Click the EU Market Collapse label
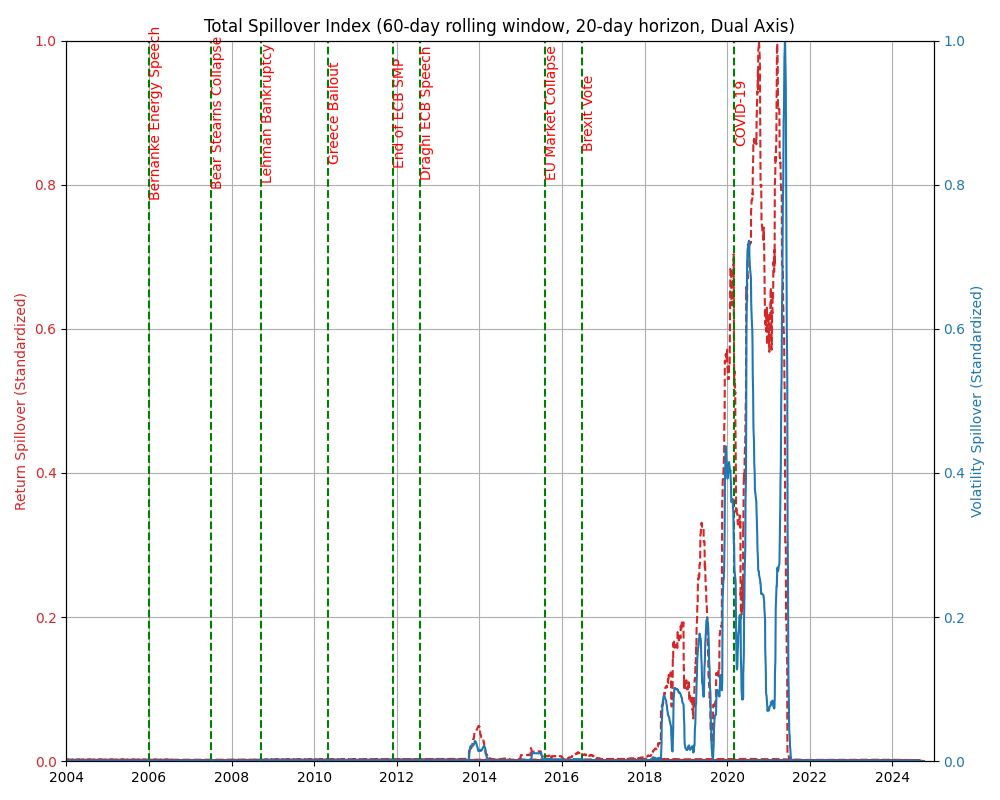 click(552, 113)
